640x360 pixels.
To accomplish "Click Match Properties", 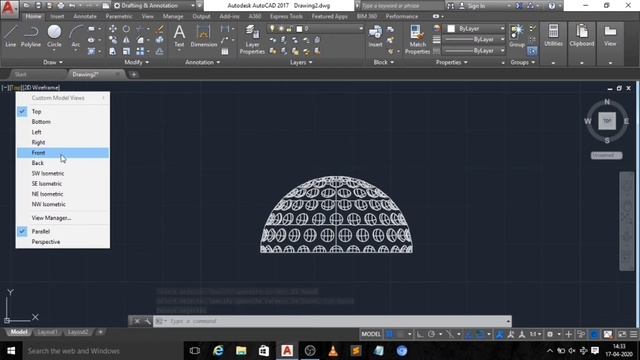I will [x=417, y=39].
